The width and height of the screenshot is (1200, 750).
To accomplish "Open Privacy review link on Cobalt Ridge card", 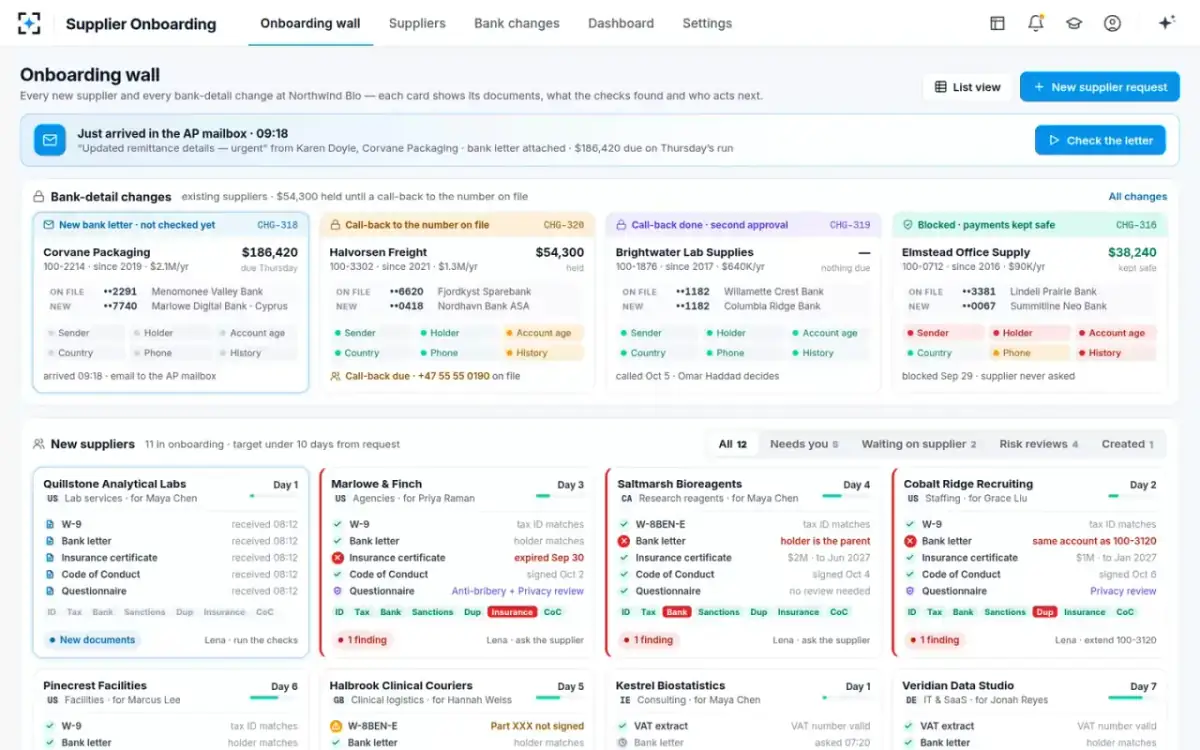I will click(x=1123, y=591).
